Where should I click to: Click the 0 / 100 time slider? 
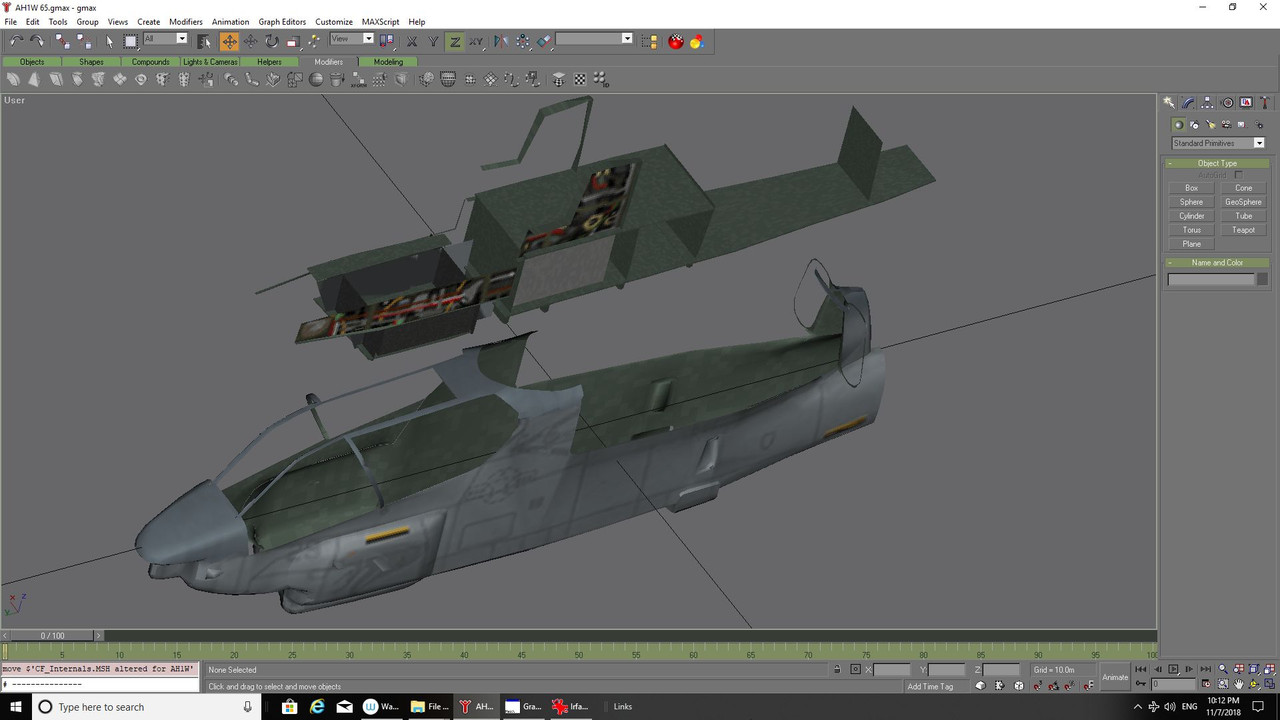tap(52, 635)
